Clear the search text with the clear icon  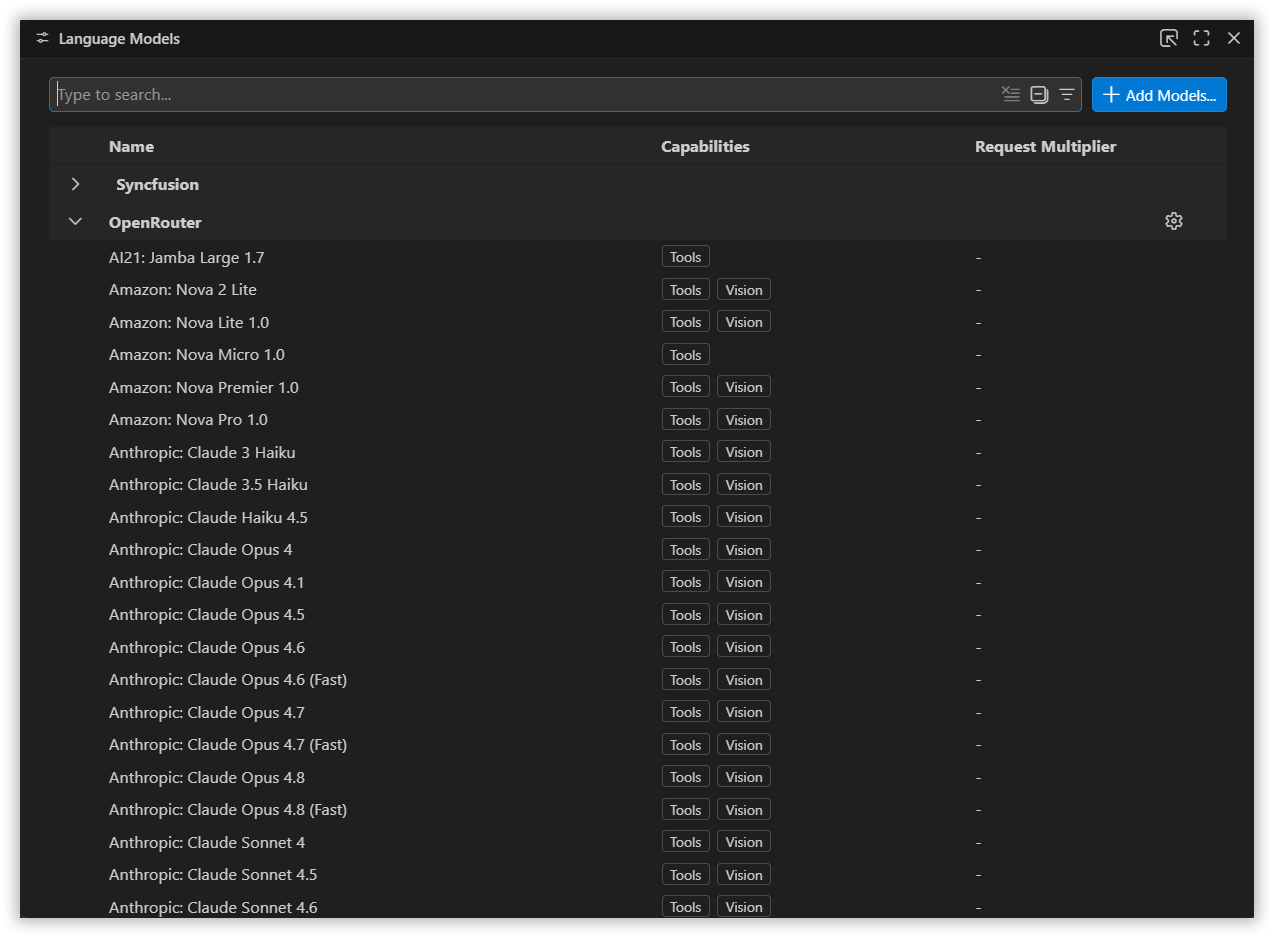click(x=1011, y=94)
